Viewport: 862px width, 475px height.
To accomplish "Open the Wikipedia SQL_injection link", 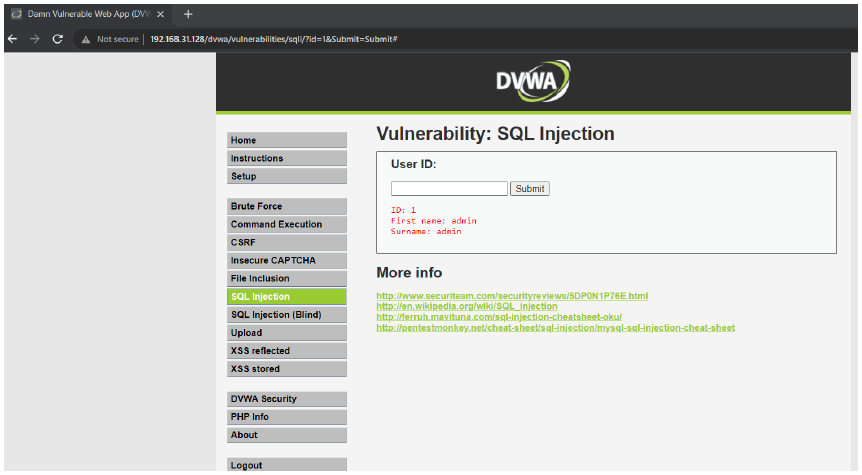I will point(467,306).
